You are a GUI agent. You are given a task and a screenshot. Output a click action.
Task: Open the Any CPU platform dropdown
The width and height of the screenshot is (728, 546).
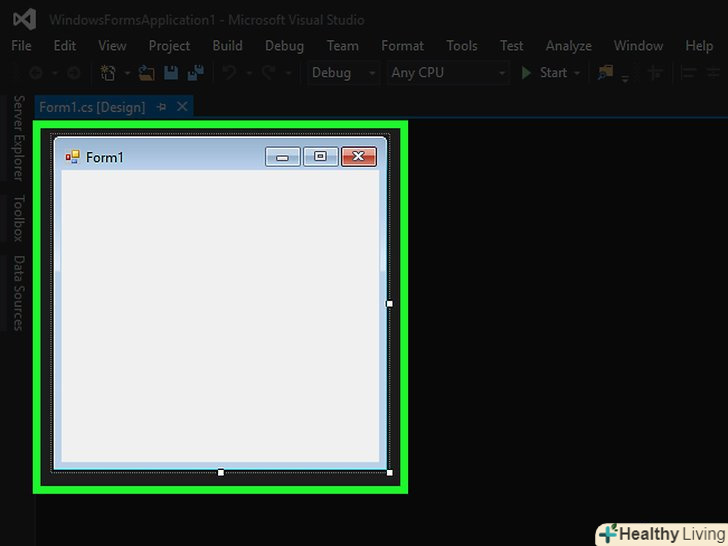447,73
